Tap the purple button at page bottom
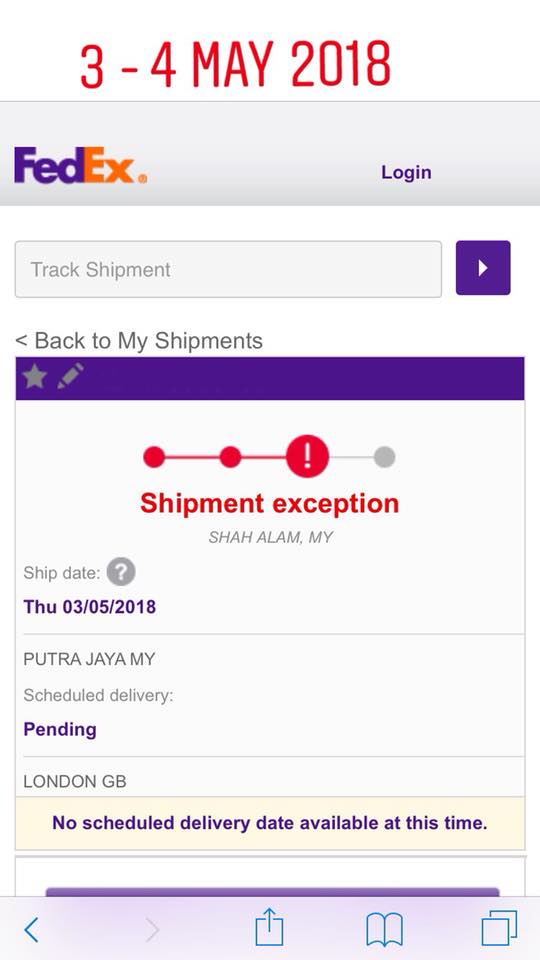Viewport: 540px width, 960px height. coord(272,892)
